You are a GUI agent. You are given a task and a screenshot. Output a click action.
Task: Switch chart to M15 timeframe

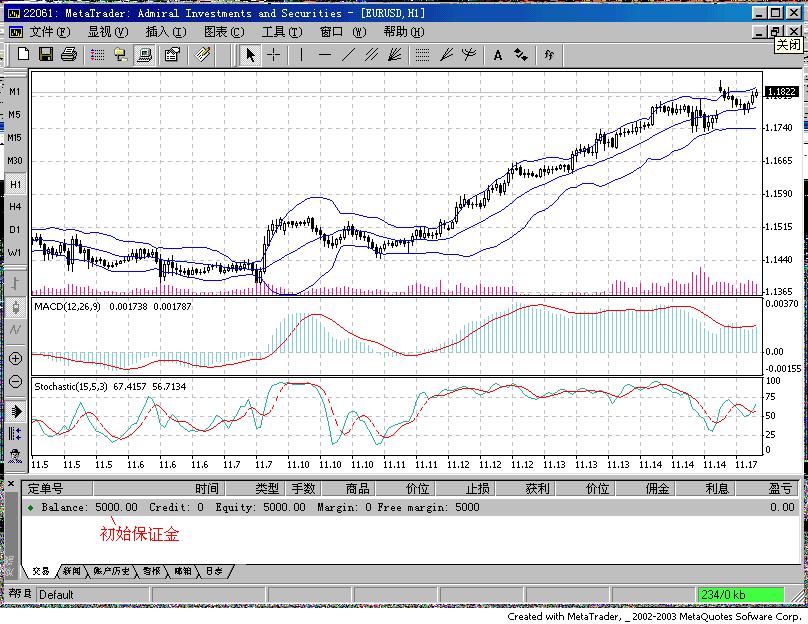coord(15,137)
